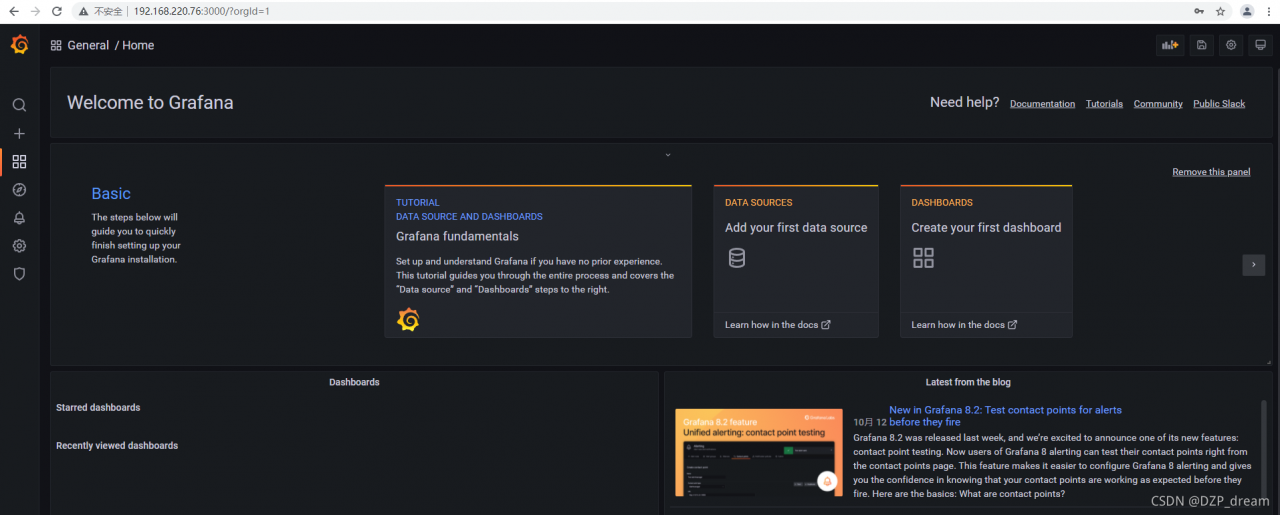1280x515 pixels.
Task: Open the browser password key icon
Action: (x=1199, y=11)
